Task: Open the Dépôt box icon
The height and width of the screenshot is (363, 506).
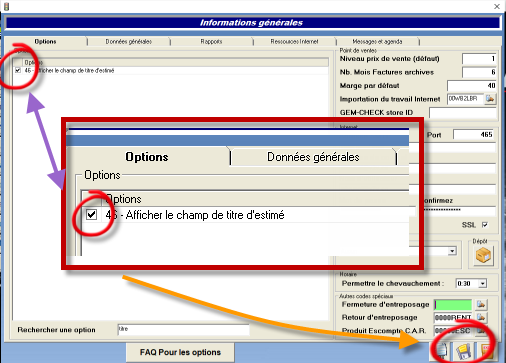Action: pyautogui.click(x=483, y=256)
